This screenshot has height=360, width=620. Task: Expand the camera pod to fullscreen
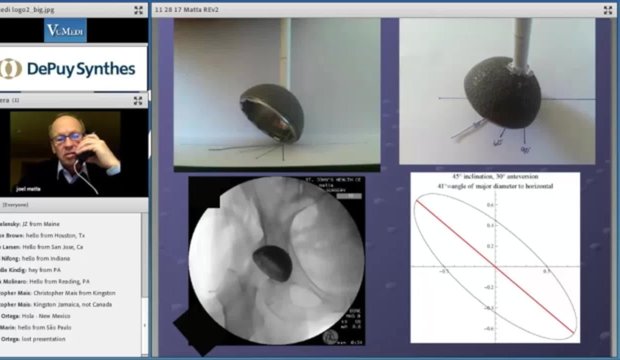pyautogui.click(x=138, y=100)
